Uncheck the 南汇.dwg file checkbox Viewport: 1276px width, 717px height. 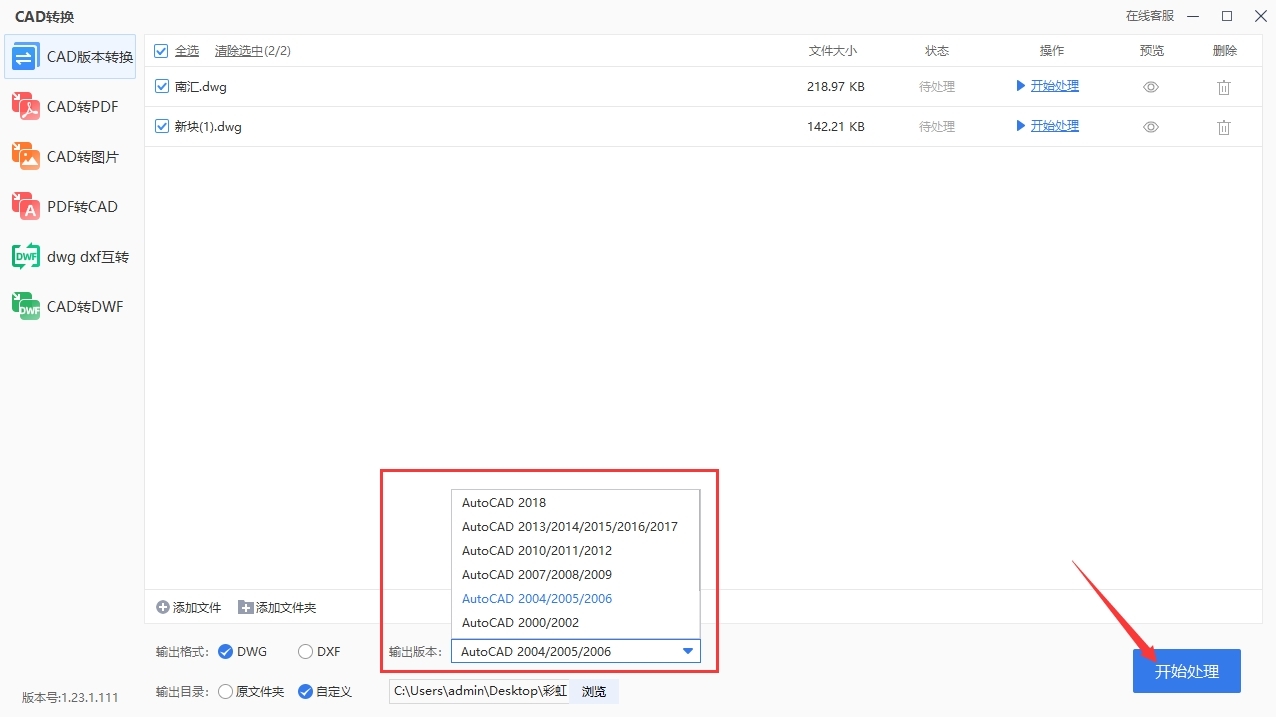coord(162,86)
